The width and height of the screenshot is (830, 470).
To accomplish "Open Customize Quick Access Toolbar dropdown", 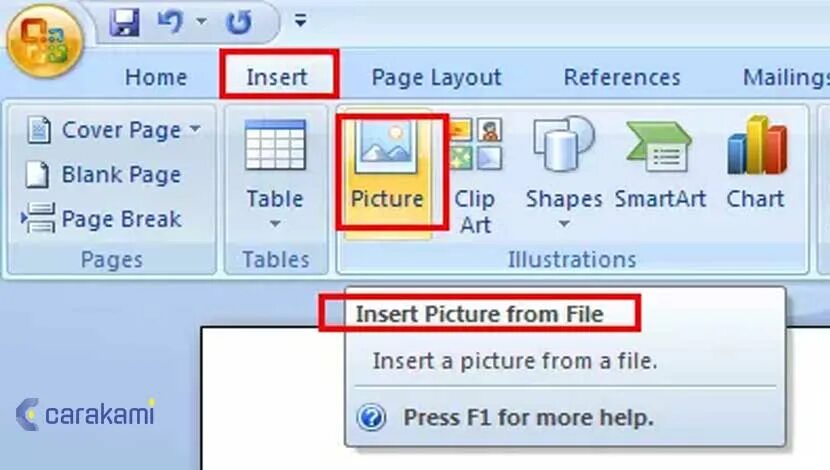I will coord(300,21).
